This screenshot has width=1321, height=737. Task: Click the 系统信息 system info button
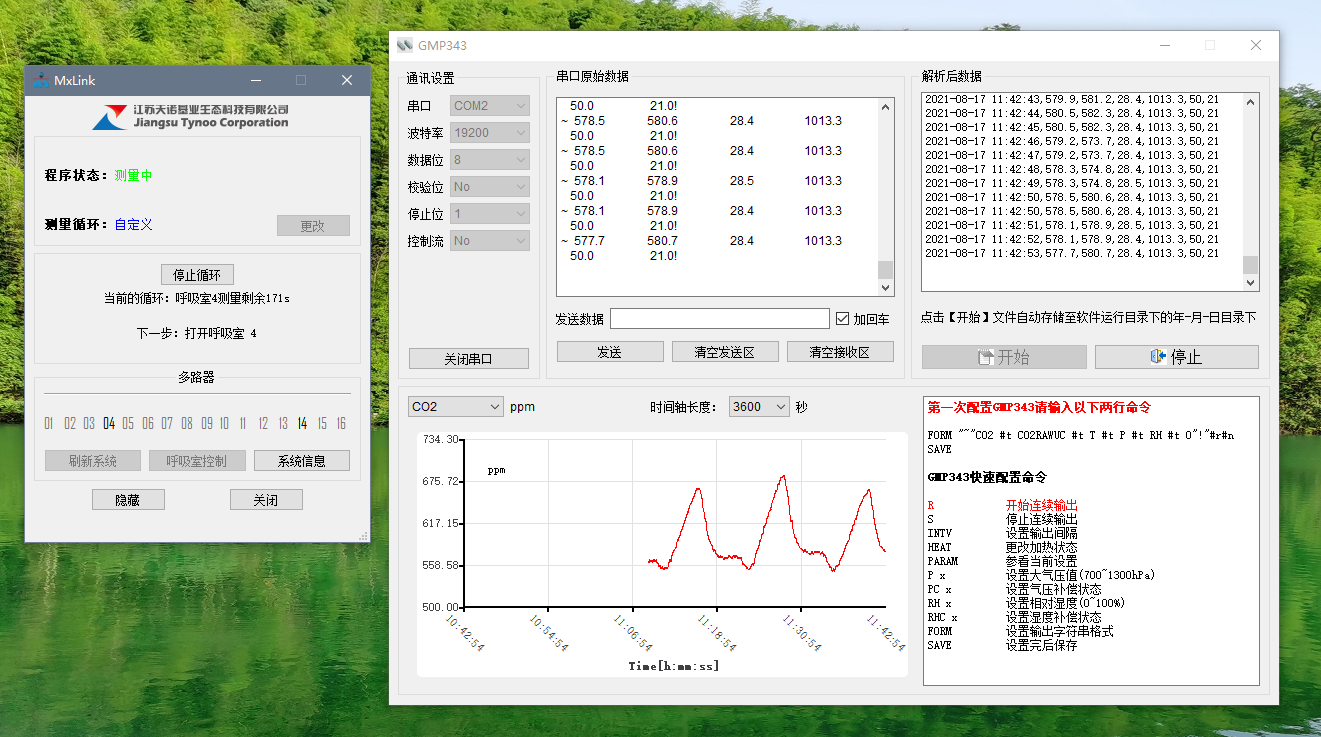coord(303,460)
